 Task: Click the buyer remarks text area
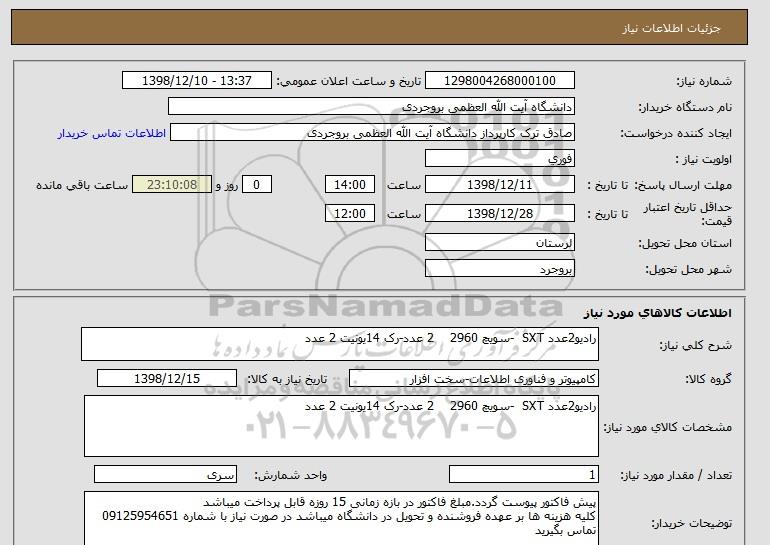[341, 518]
